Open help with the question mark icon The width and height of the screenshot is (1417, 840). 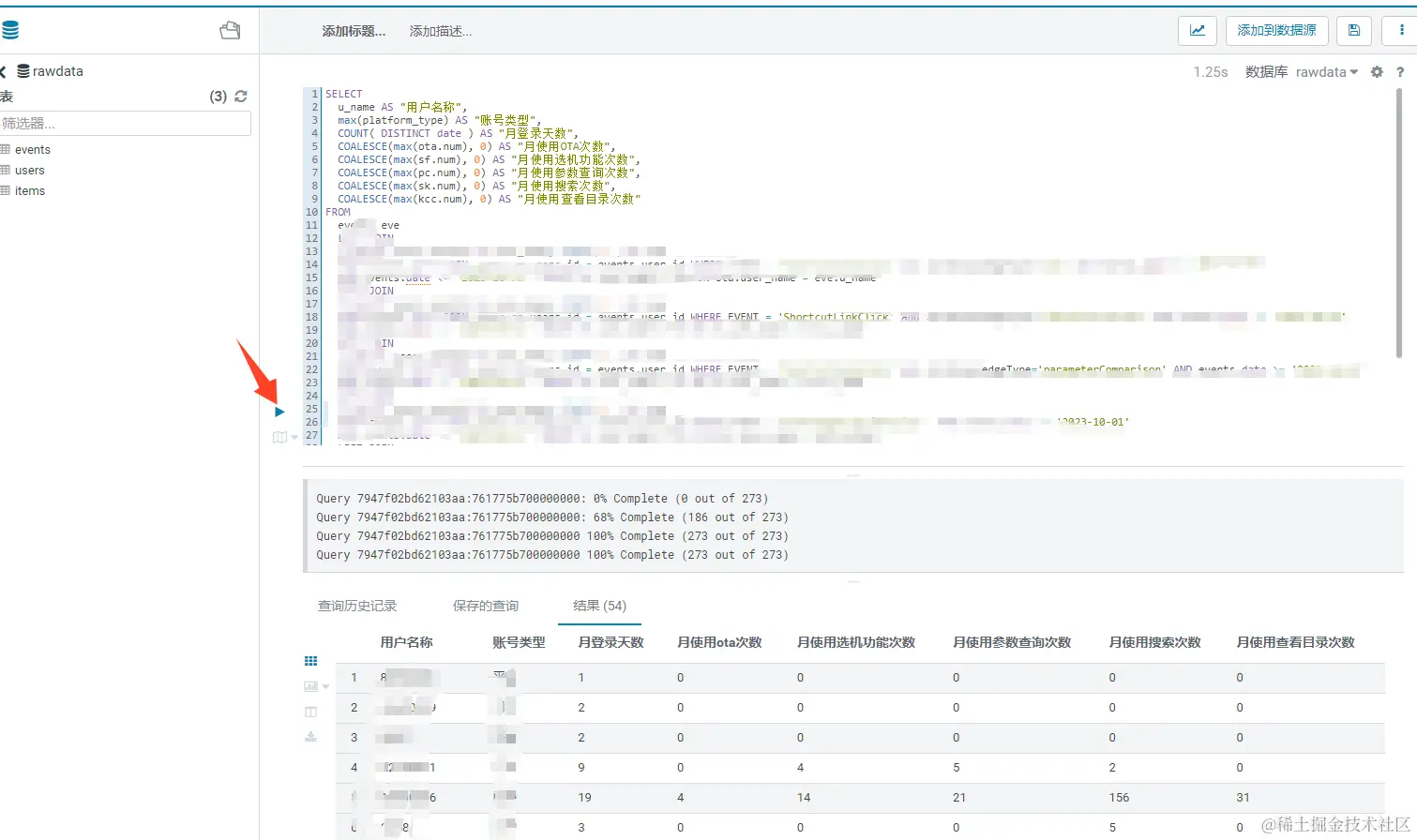1400,72
